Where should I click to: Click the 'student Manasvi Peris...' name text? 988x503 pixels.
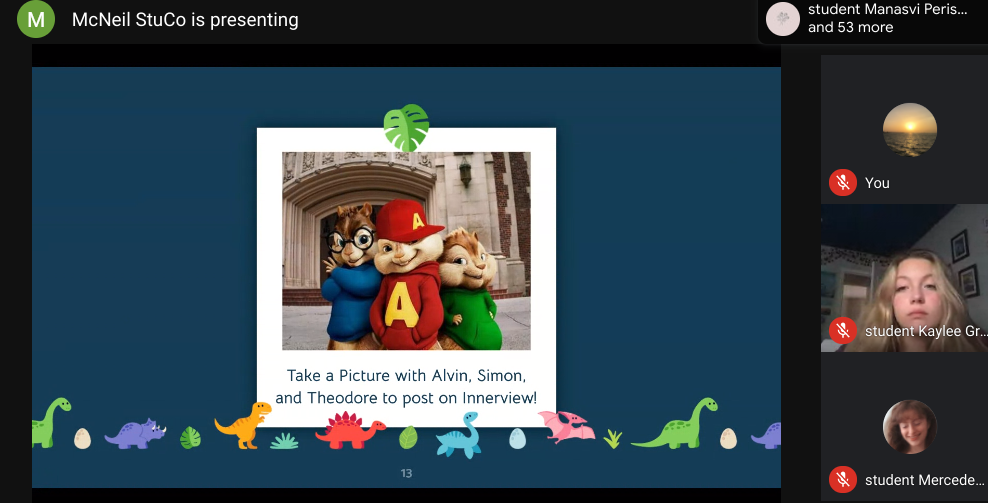coord(887,9)
